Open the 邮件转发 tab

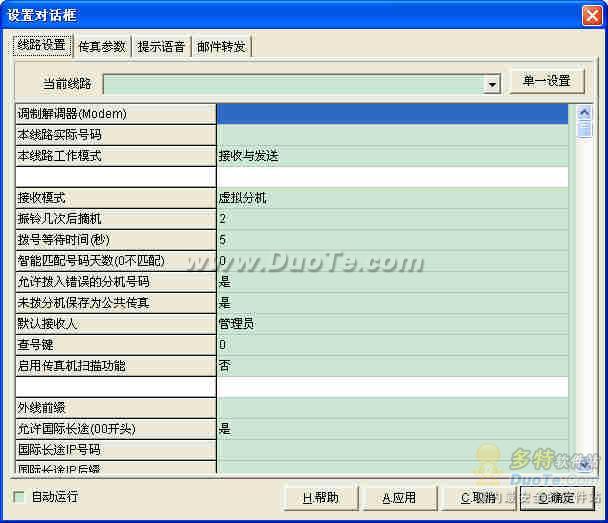point(221,47)
